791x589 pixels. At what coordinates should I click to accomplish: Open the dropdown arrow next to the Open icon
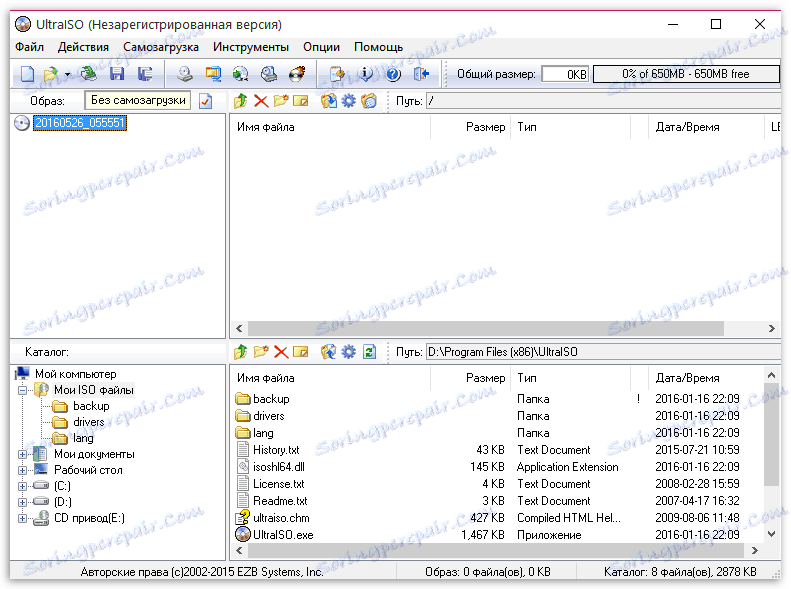67,75
